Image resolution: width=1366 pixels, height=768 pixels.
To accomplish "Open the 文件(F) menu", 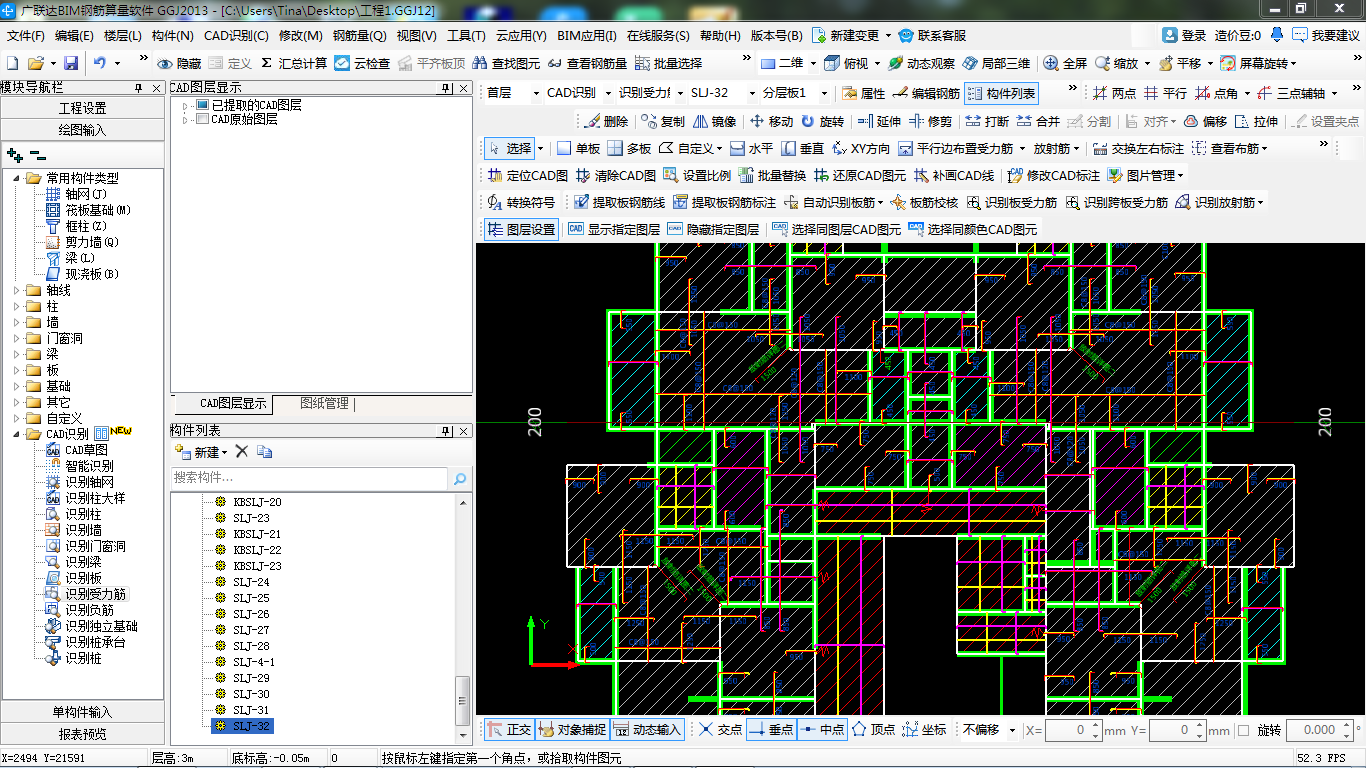I will click(x=26, y=35).
